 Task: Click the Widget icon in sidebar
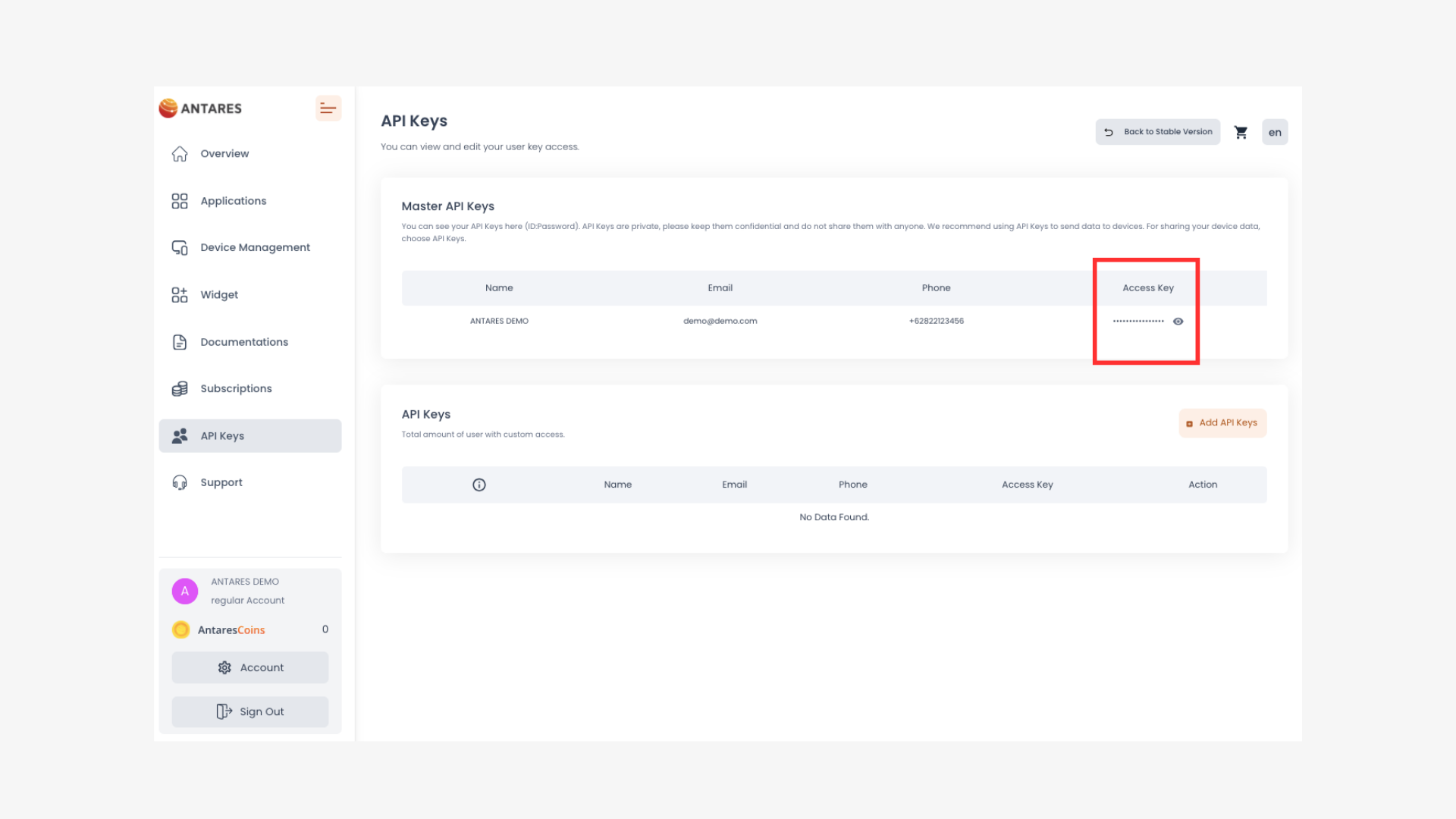(179, 294)
